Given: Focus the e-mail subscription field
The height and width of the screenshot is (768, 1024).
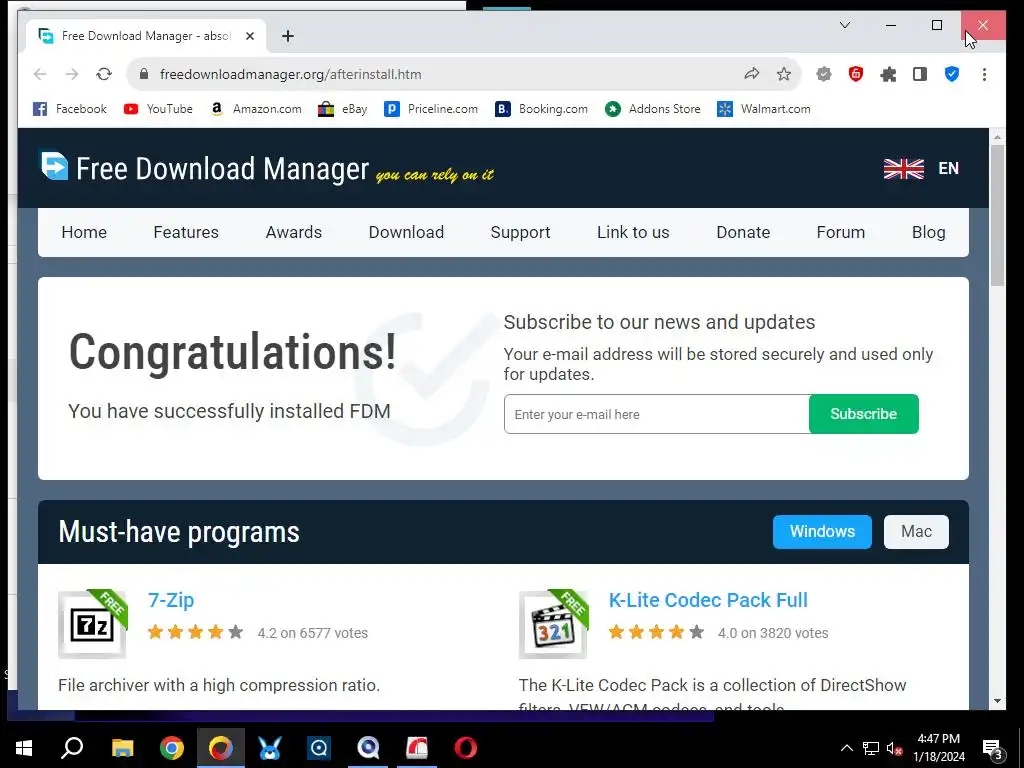Looking at the screenshot, I should [656, 414].
